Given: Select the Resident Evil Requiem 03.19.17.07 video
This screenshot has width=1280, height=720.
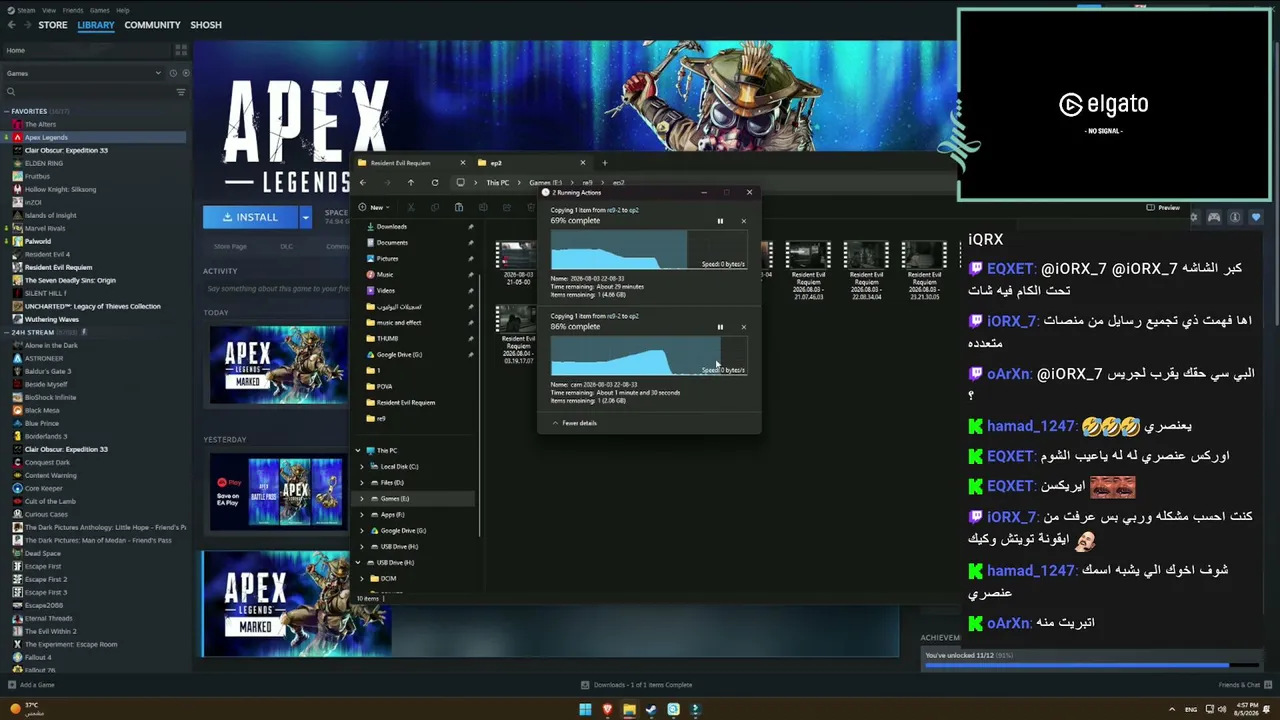Looking at the screenshot, I should [517, 334].
